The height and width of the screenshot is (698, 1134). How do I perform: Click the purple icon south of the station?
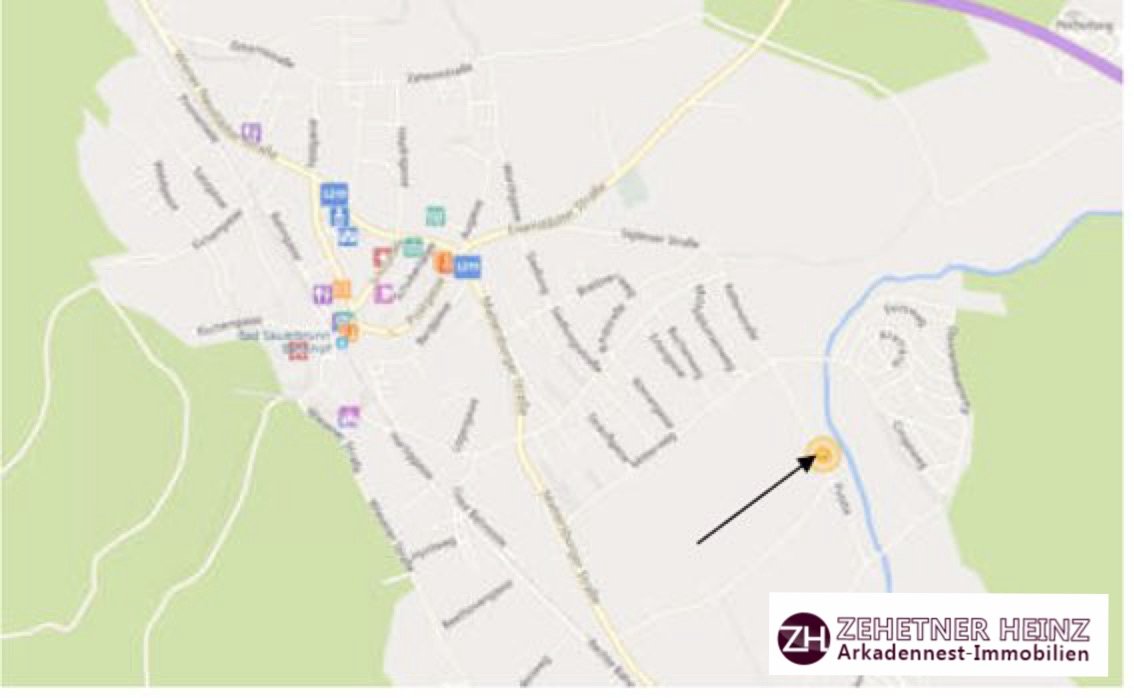[x=349, y=417]
